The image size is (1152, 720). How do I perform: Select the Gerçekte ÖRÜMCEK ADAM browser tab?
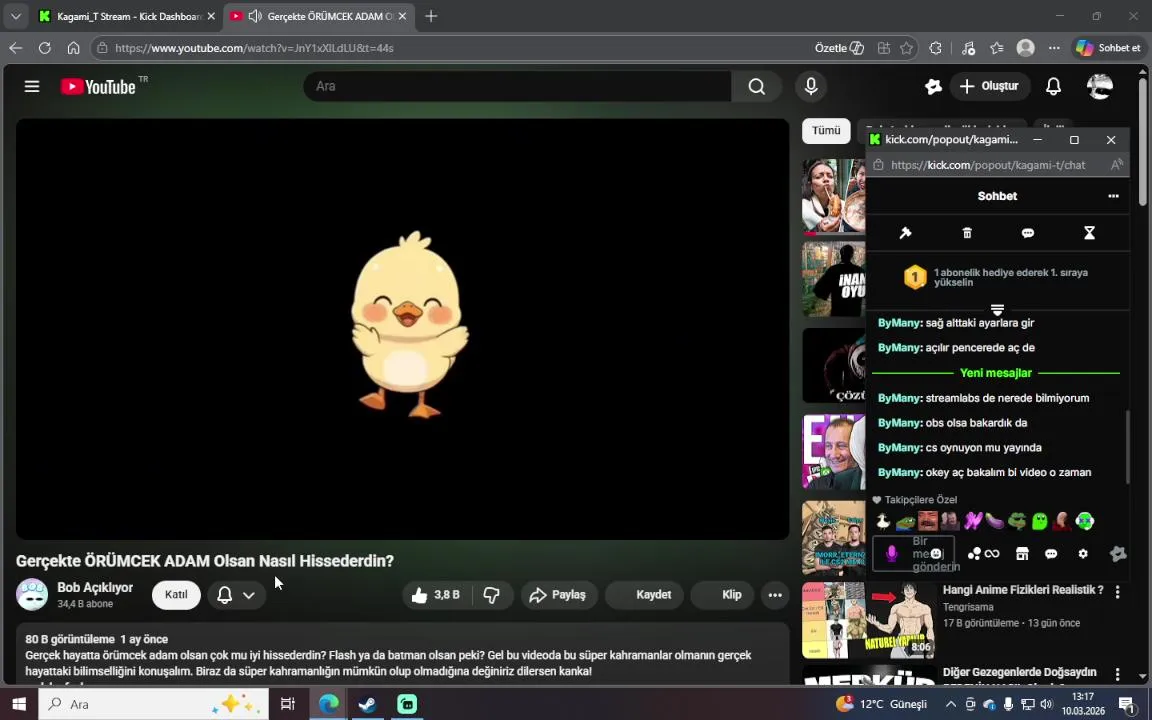coord(320,16)
